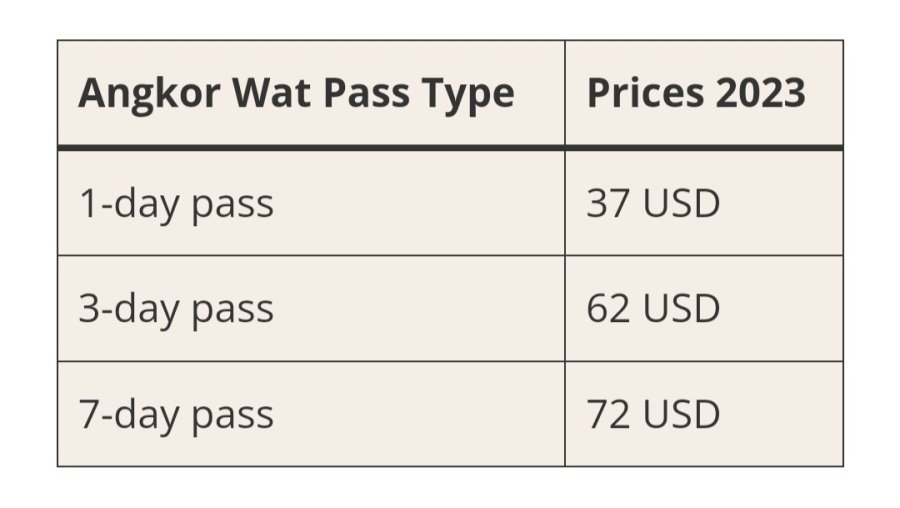Click the 'Angkor Wat Pass Type' header cell
The image size is (900, 508).
pos(311,93)
